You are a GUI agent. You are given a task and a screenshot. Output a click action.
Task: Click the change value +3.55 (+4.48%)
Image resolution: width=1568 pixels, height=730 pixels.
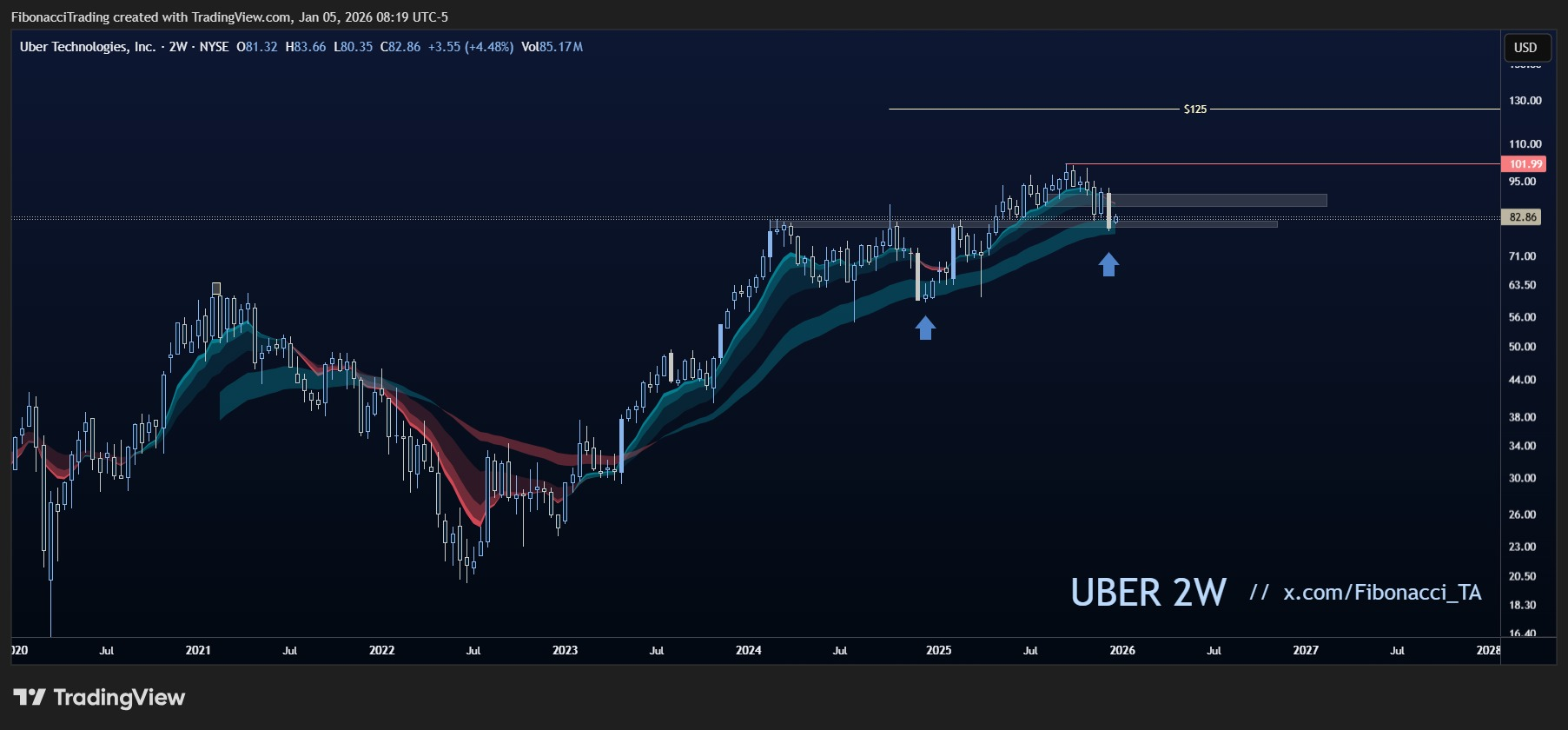(x=471, y=47)
